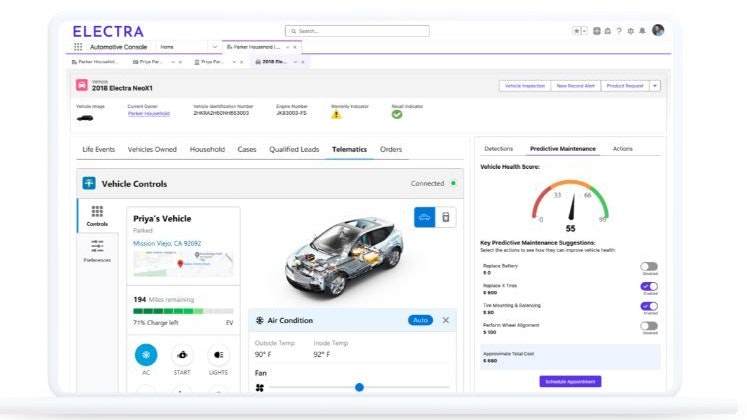Close the 2018 Ele... subtab
Screen dimensions: 747x420
(303, 62)
